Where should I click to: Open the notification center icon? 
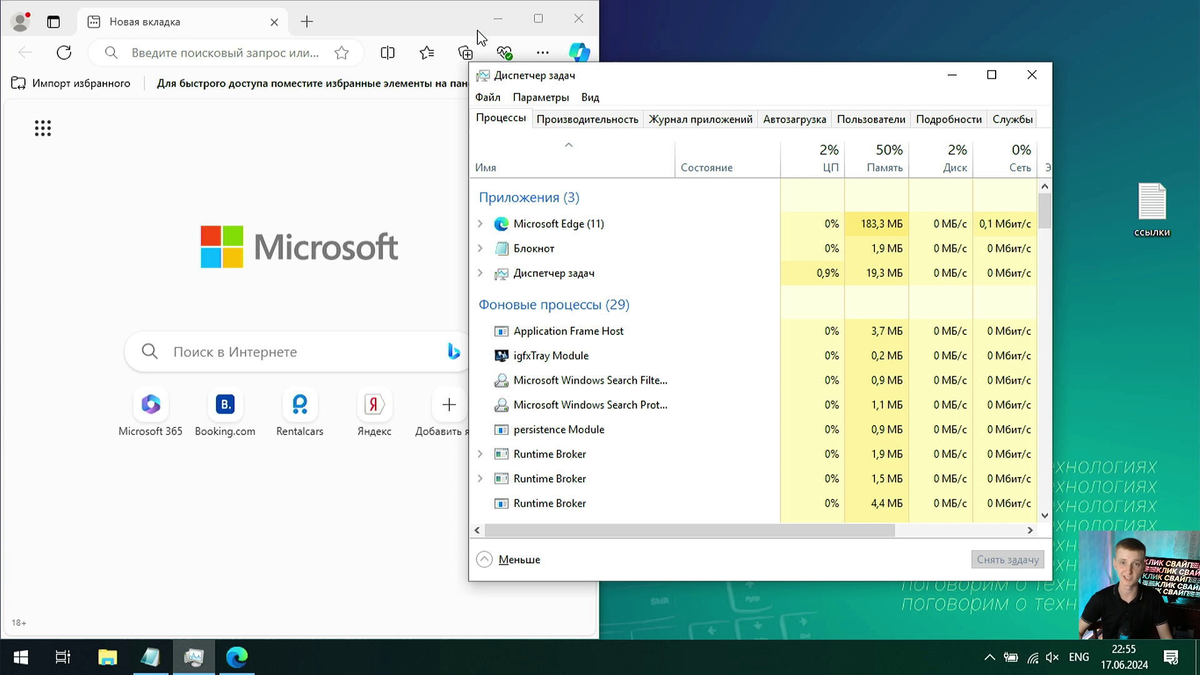pyautogui.click(x=1171, y=657)
